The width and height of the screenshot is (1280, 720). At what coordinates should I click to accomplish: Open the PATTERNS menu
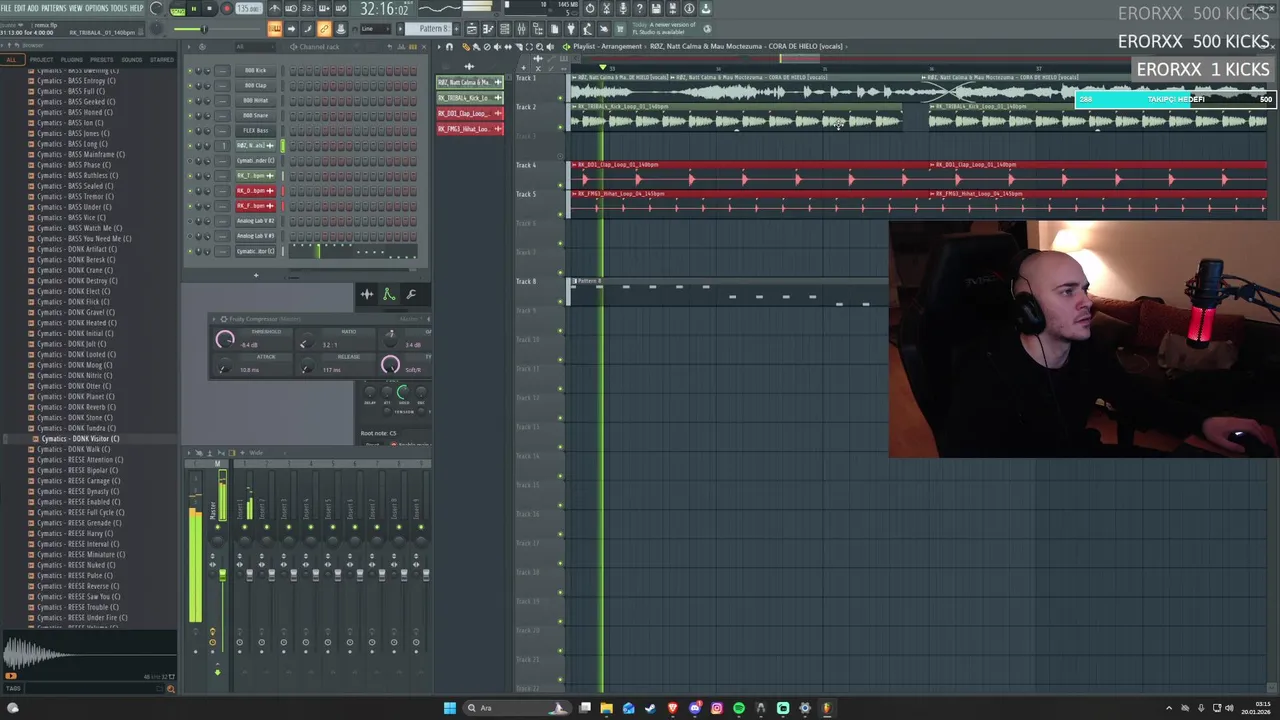[x=54, y=9]
